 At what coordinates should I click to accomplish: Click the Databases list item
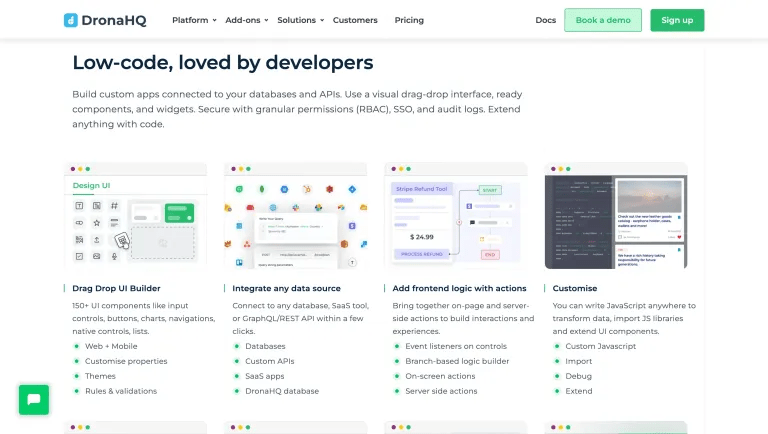pyautogui.click(x=265, y=346)
